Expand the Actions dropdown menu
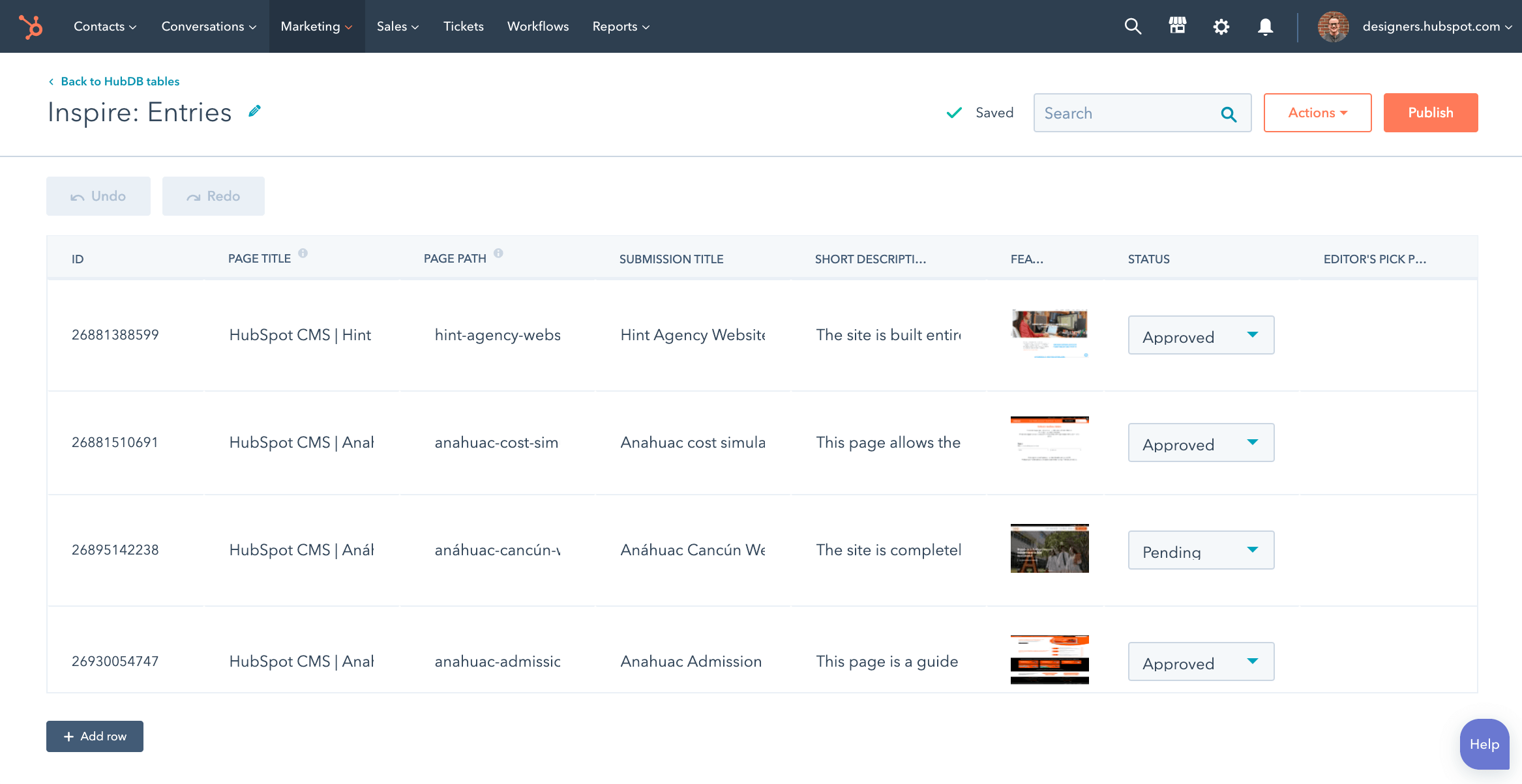The width and height of the screenshot is (1522, 784). 1317,112
